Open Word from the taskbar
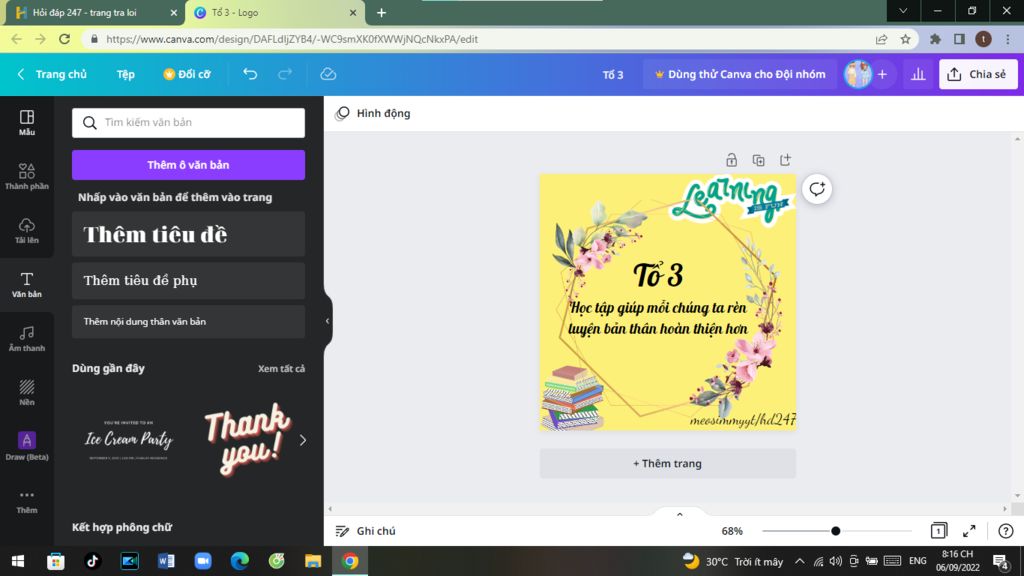 point(166,561)
